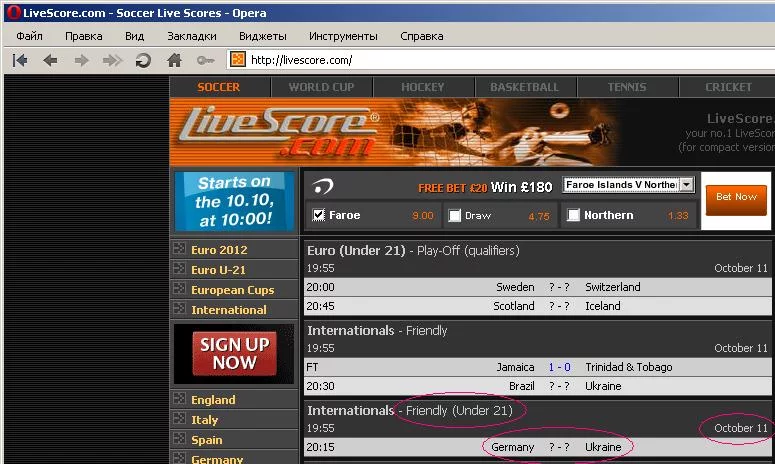Viewport: 775px width, 464px height.
Task: Reload the page with the Reload icon
Action: click(x=143, y=60)
